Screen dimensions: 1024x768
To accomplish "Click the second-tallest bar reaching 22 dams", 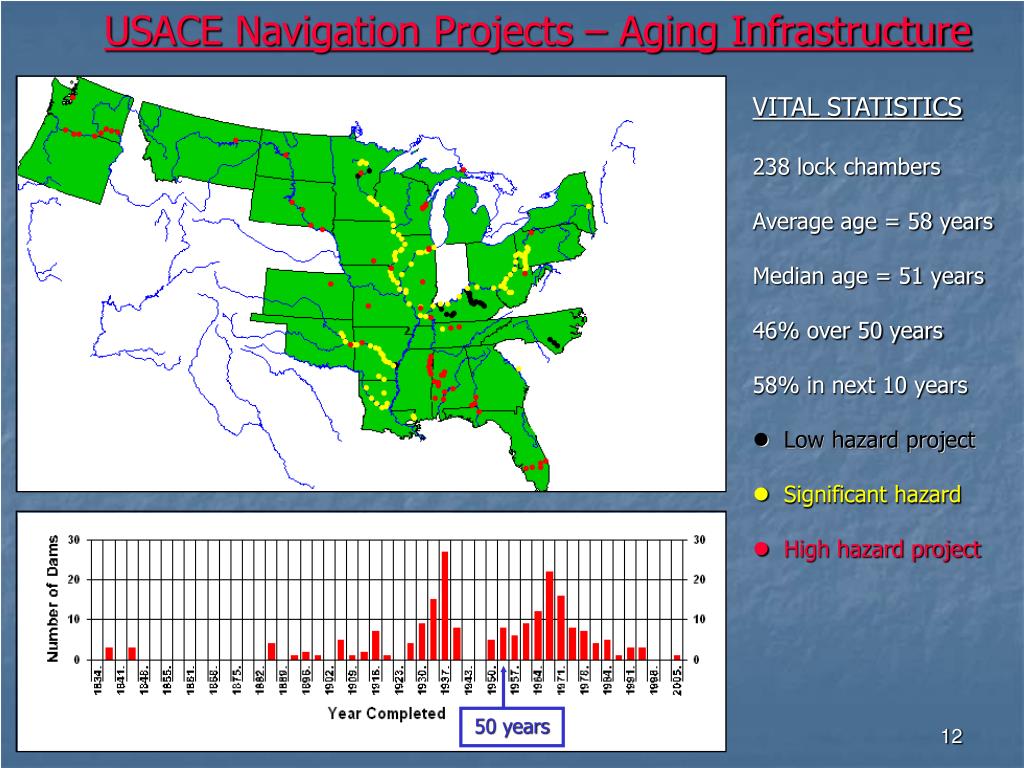I will [549, 615].
